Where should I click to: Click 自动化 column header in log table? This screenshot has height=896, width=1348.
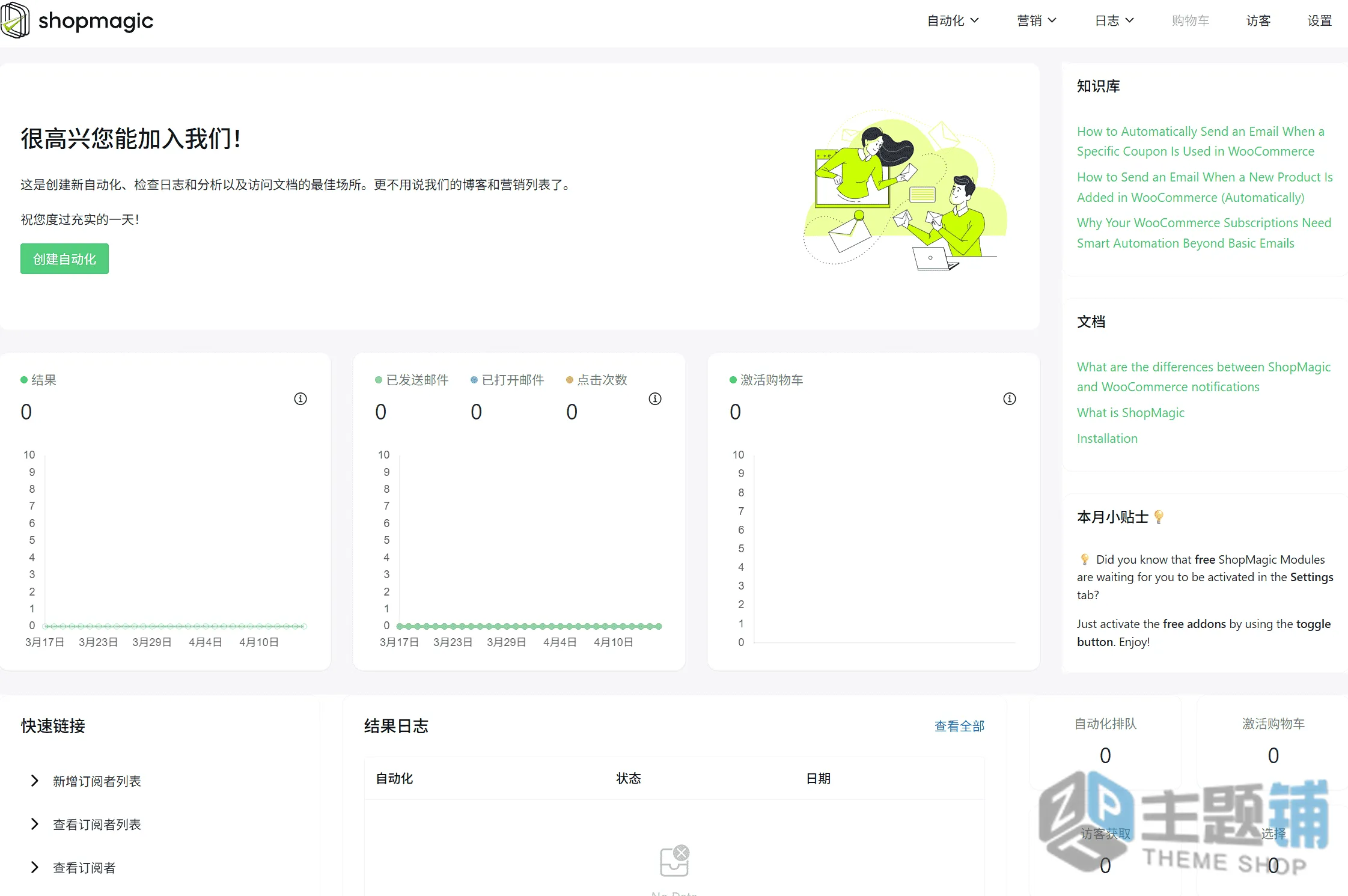[394, 779]
